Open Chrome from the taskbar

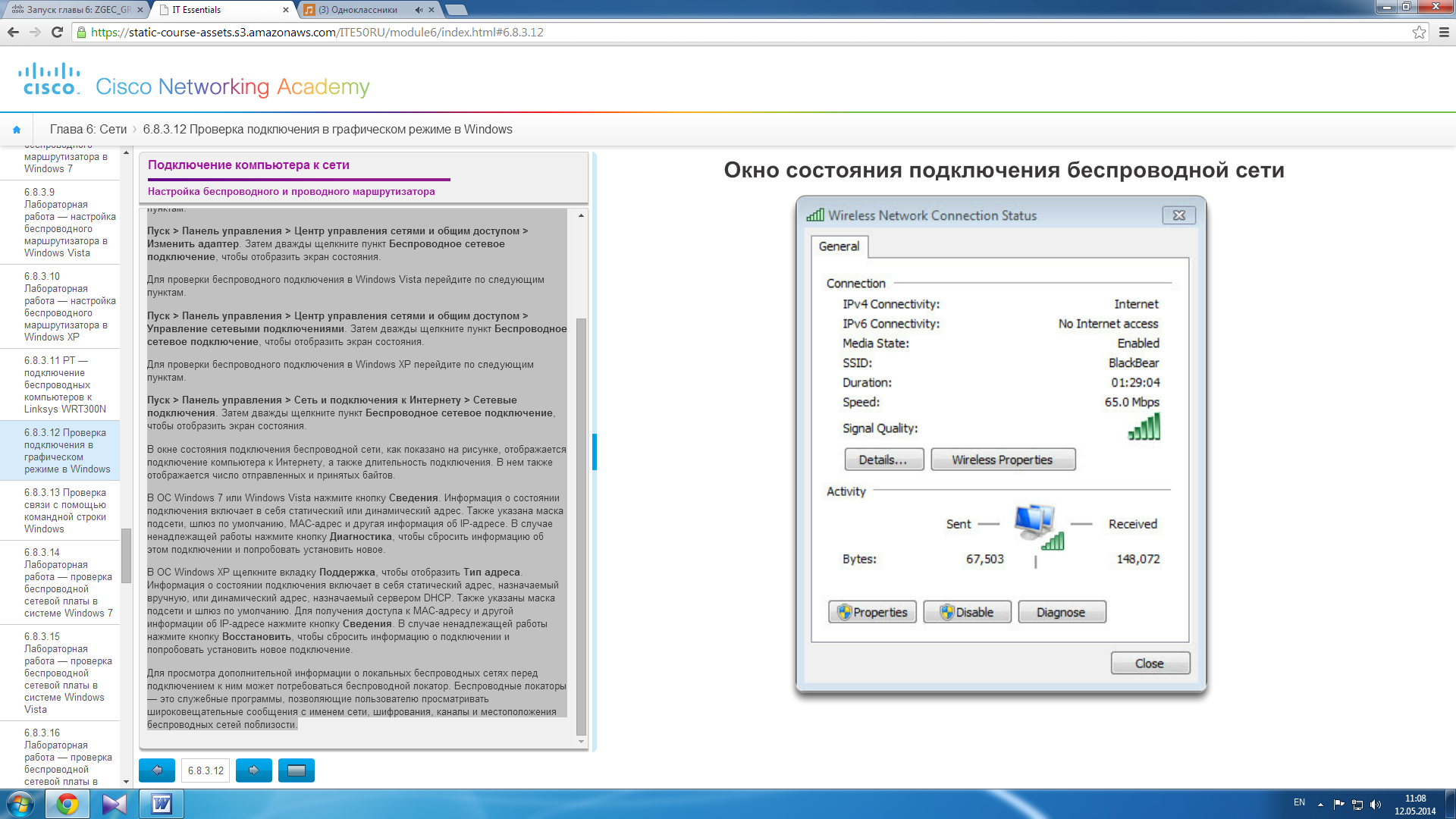[67, 804]
